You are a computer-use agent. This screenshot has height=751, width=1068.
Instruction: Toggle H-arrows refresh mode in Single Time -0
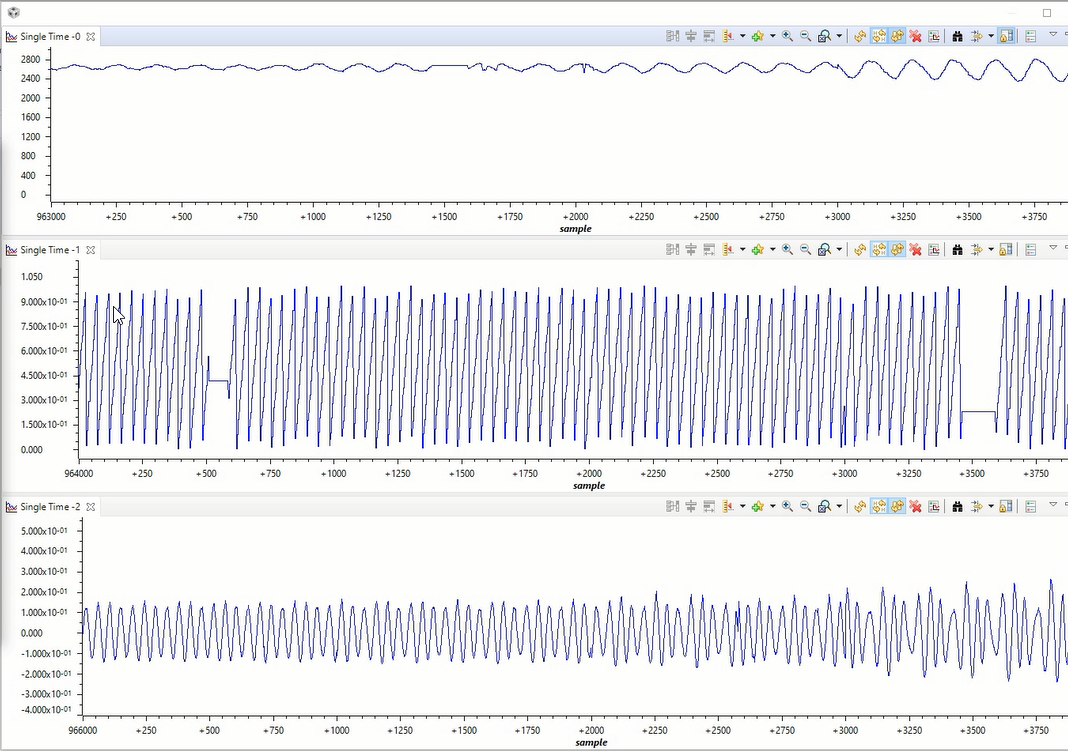point(879,36)
